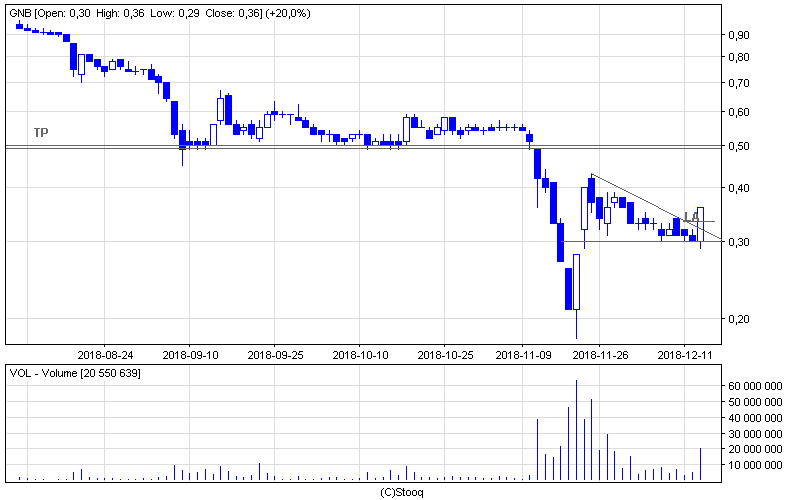
Task: Click the 2018-11-09 date label
Action: pyautogui.click(x=523, y=355)
